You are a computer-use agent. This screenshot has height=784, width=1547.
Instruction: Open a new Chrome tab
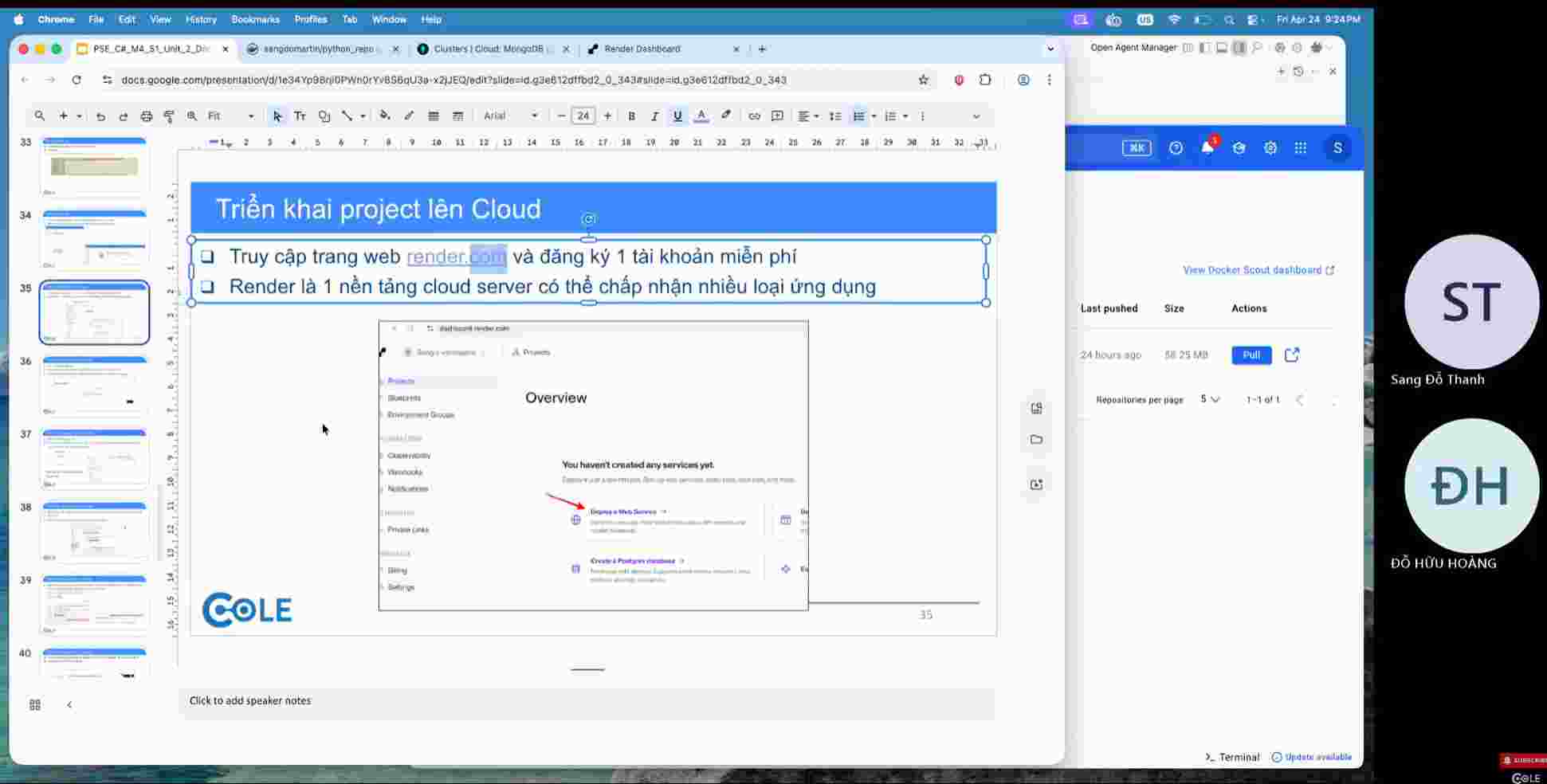pyautogui.click(x=762, y=49)
